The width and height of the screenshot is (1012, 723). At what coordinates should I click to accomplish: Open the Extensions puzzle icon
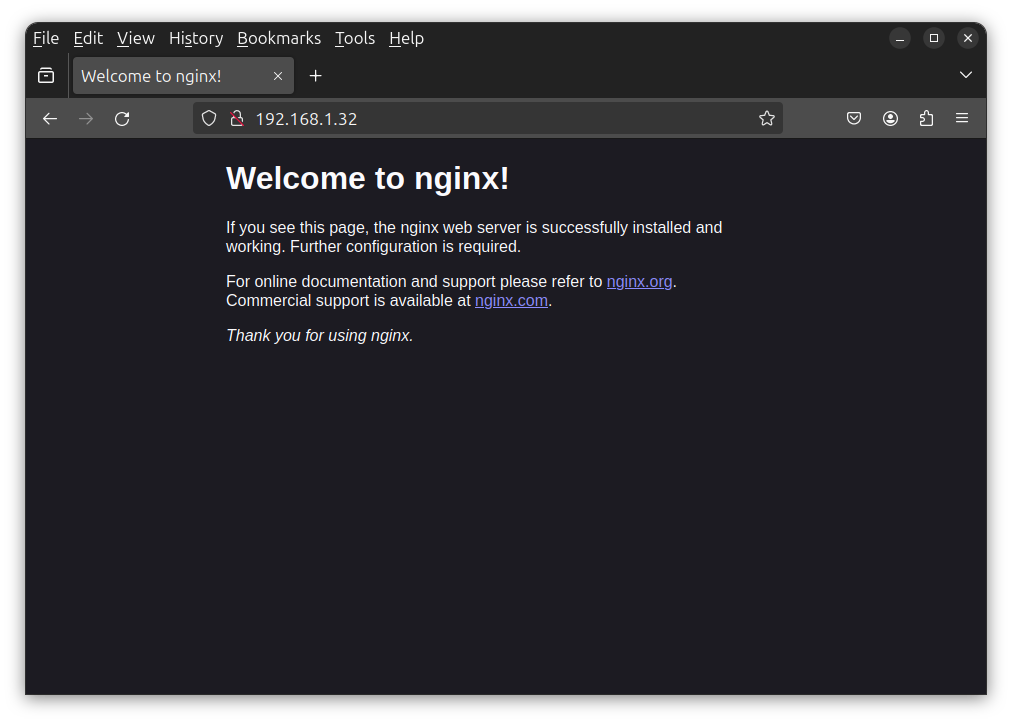(926, 118)
